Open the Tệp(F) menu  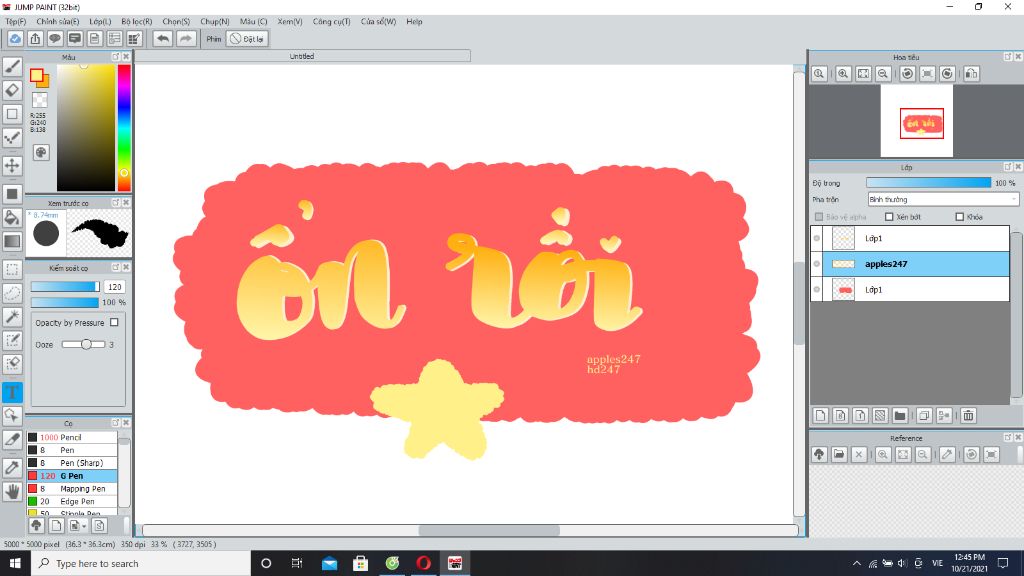tap(16, 22)
